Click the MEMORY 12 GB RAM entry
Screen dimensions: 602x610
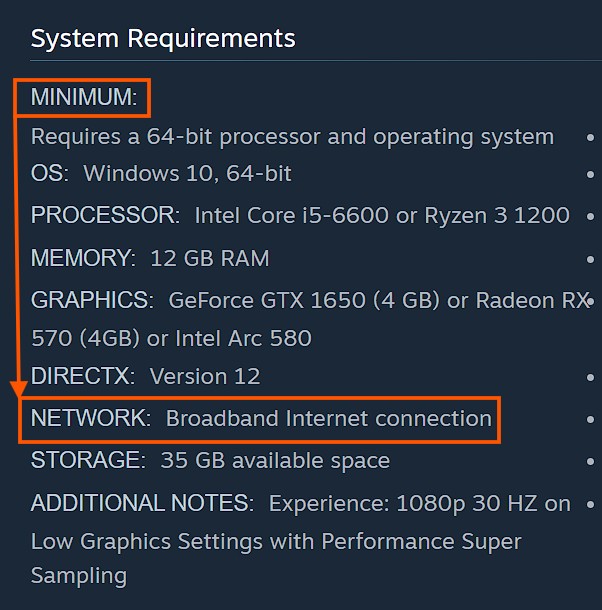(150, 258)
